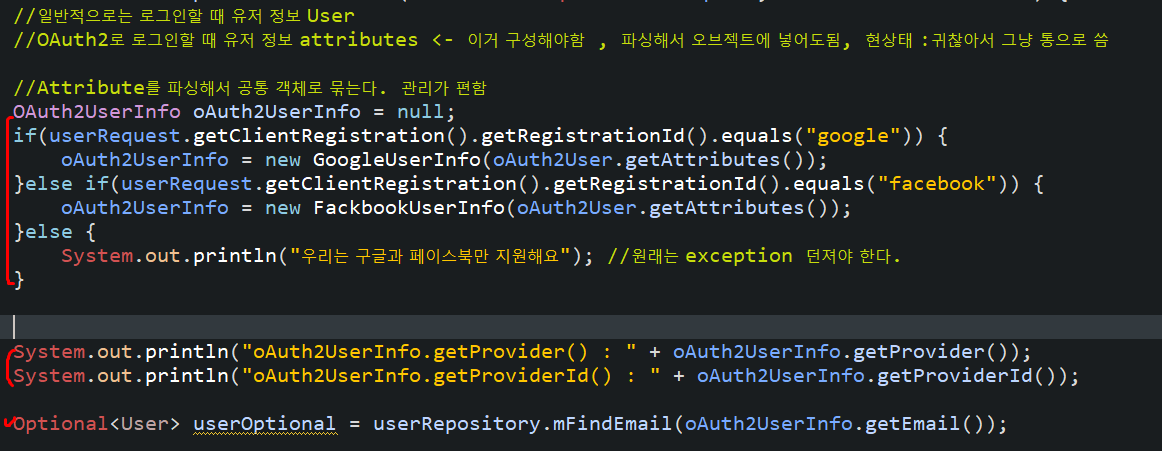
Task: Place cursor on GoogleUserInfo constructor name
Action: pyautogui.click(x=398, y=160)
